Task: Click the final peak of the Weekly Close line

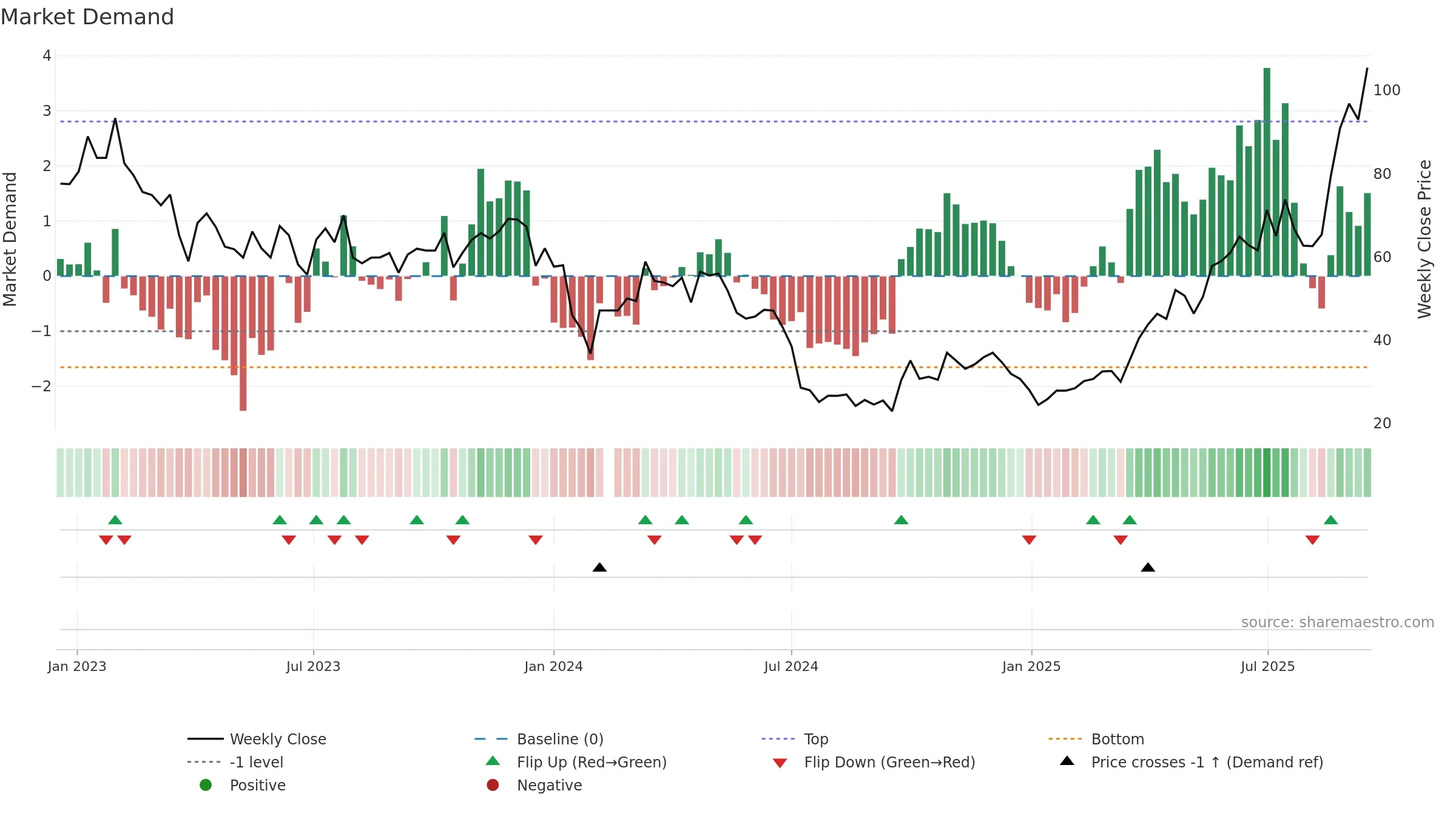Action: pyautogui.click(x=1367, y=69)
